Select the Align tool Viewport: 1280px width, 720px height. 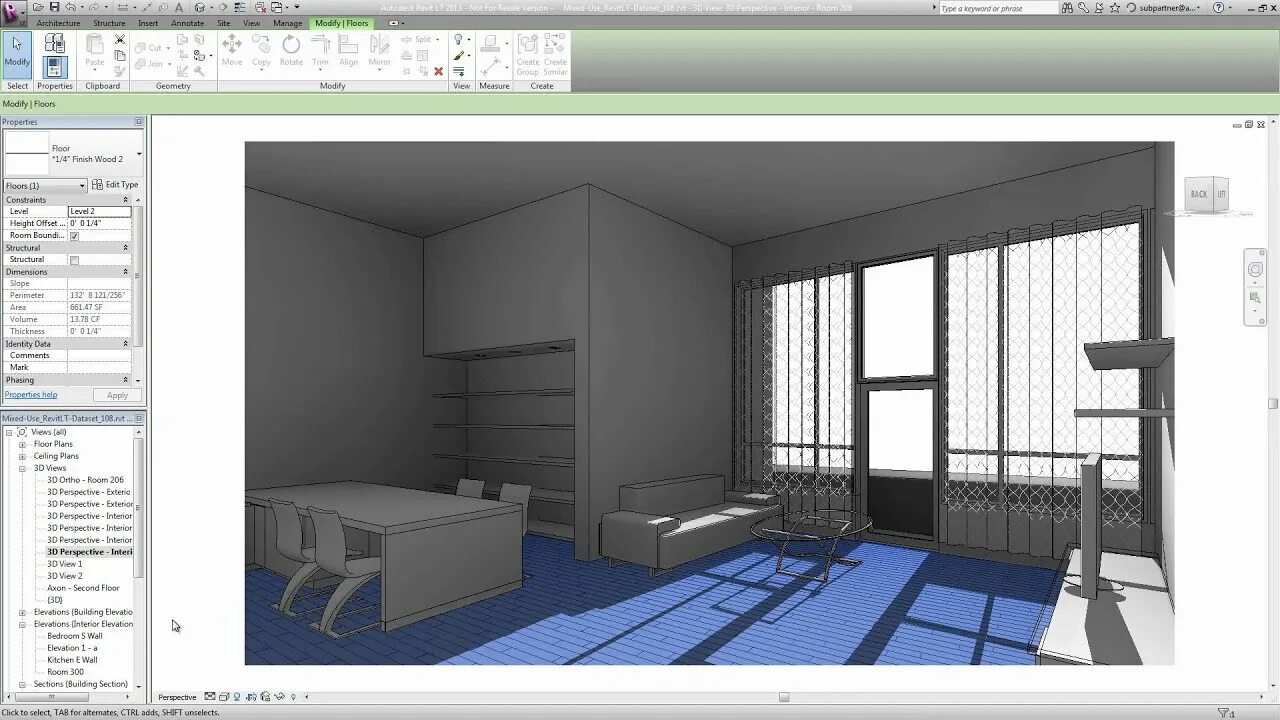pyautogui.click(x=348, y=50)
